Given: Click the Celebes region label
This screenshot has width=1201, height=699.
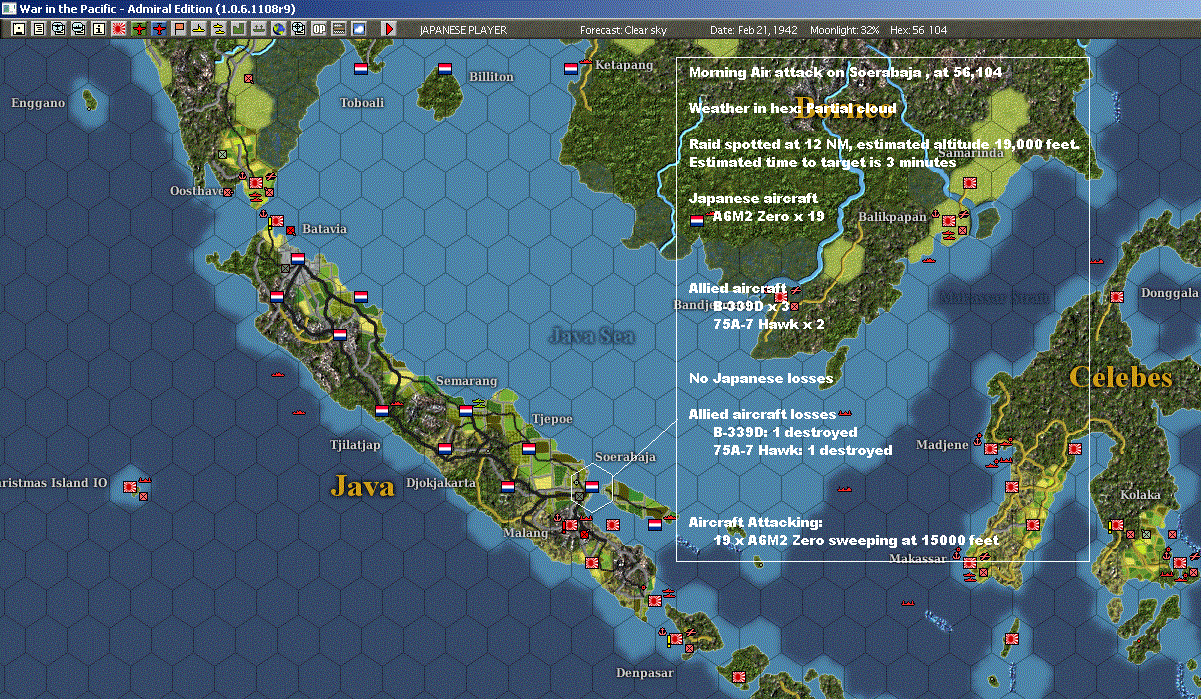Looking at the screenshot, I should (x=1120, y=377).
